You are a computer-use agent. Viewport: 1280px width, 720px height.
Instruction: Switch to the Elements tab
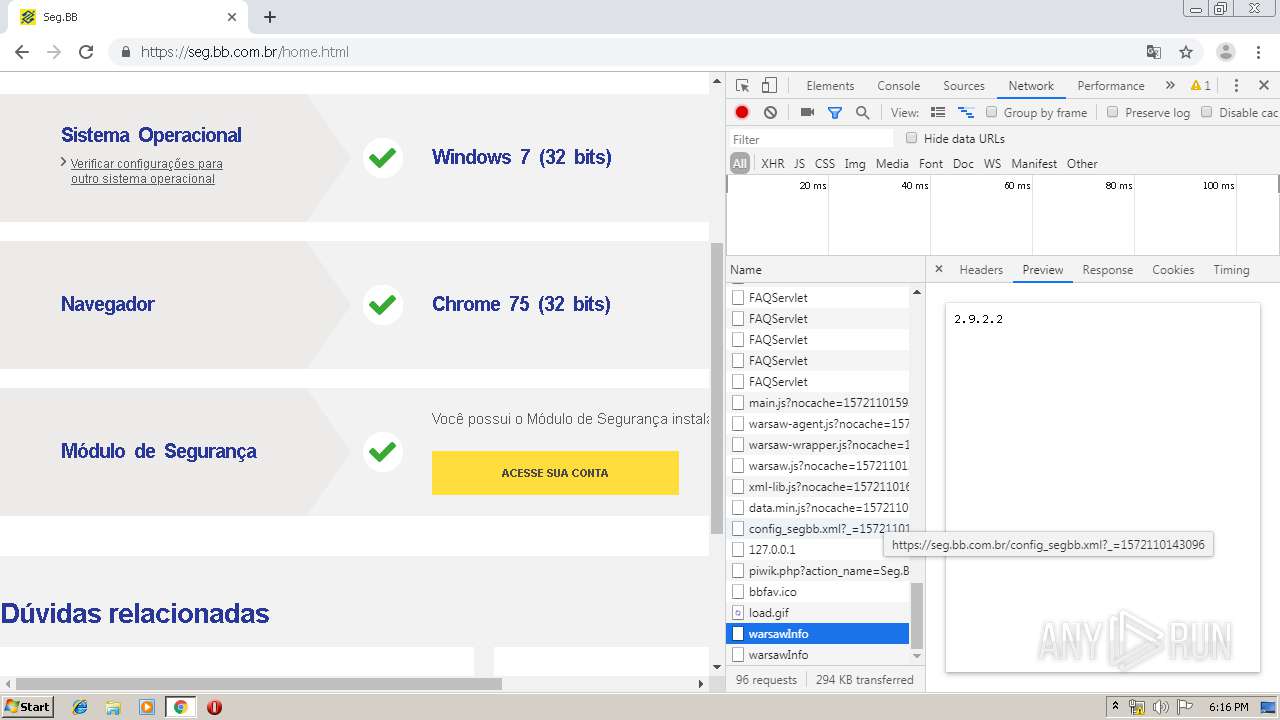tap(830, 86)
